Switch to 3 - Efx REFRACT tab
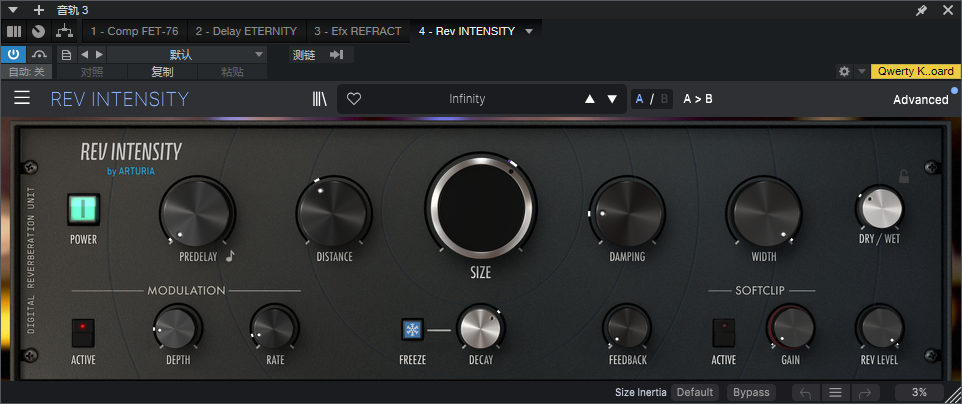This screenshot has height=404, width=962. tap(358, 31)
